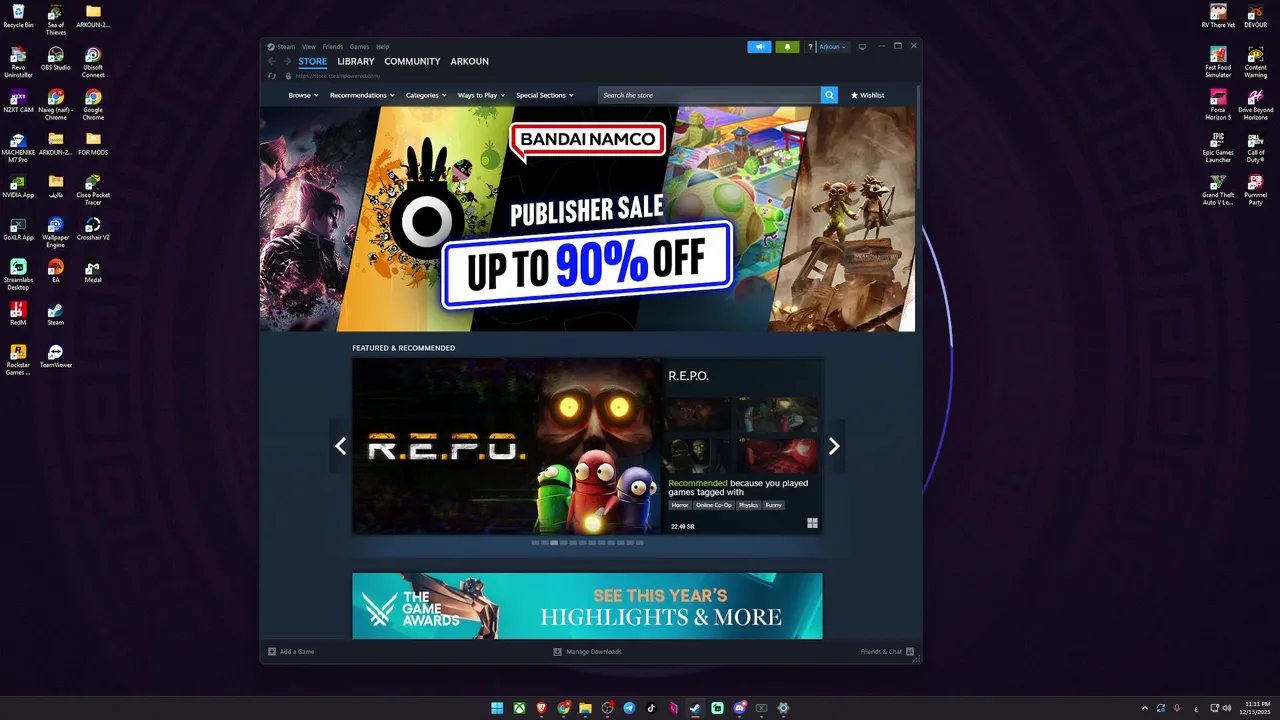
Task: Open OBS Studio desktop shortcut
Action: click(56, 59)
